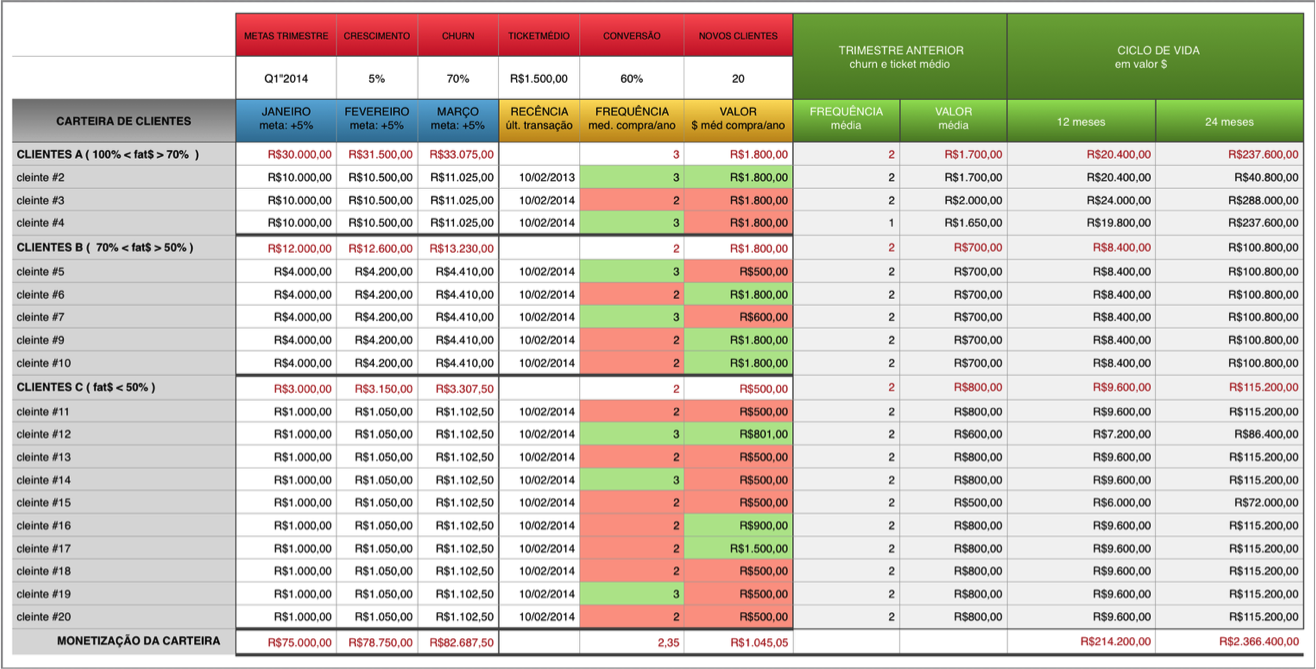Click the cleinte #14 row label

pyautogui.click(x=124, y=480)
